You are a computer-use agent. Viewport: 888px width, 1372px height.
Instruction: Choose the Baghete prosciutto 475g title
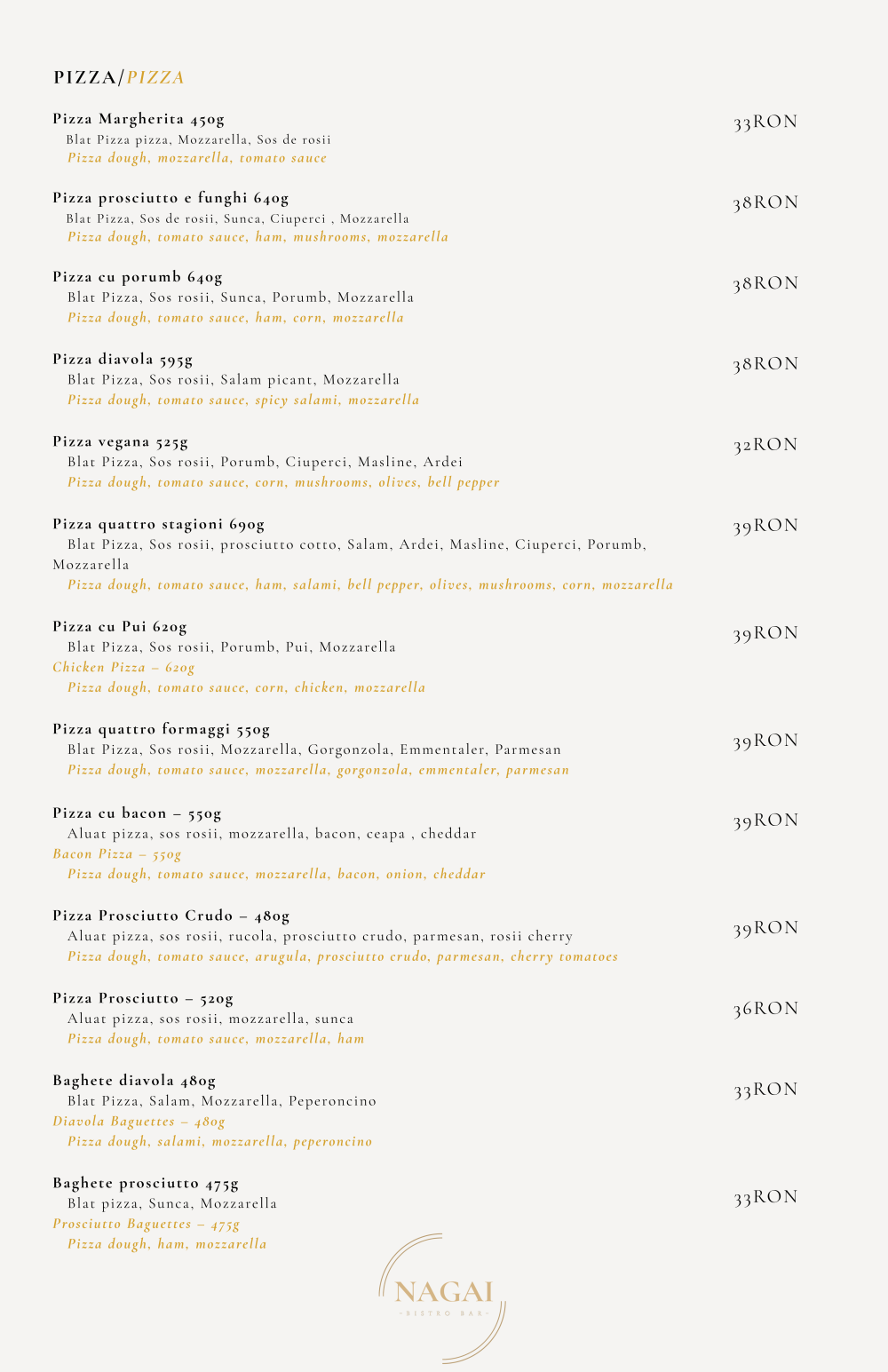click(146, 1184)
